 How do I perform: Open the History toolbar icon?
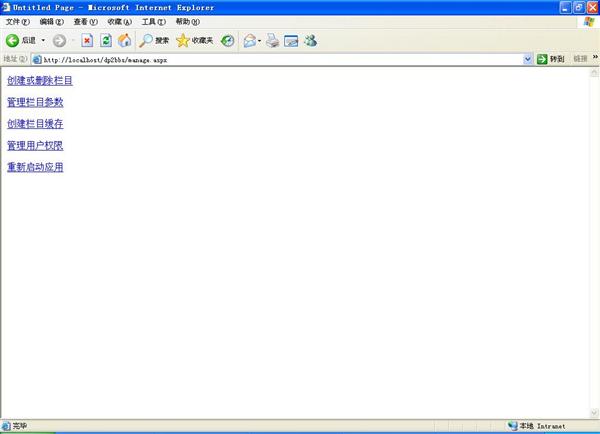point(228,41)
